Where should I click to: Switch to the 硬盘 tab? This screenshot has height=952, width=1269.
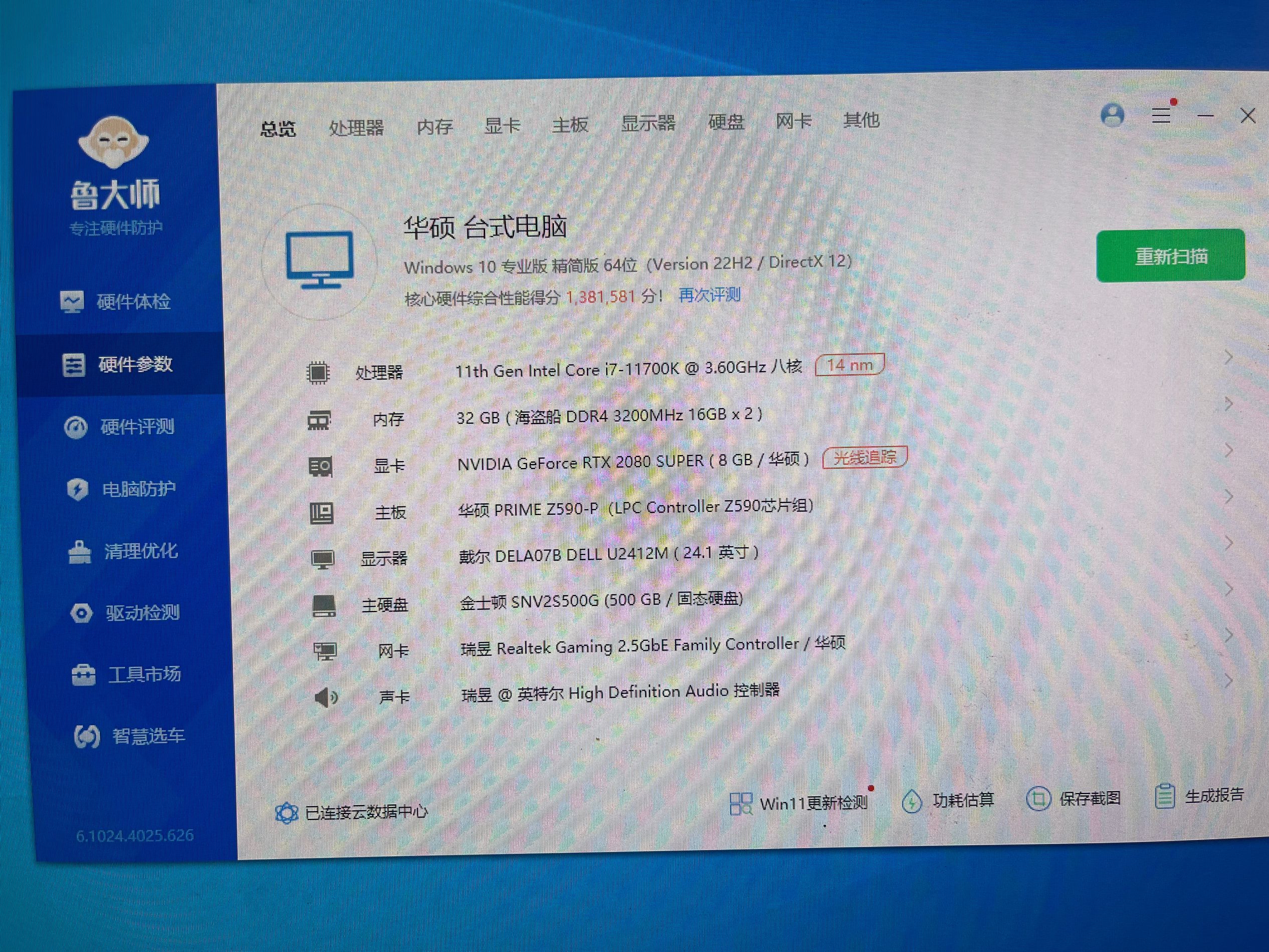point(726,122)
